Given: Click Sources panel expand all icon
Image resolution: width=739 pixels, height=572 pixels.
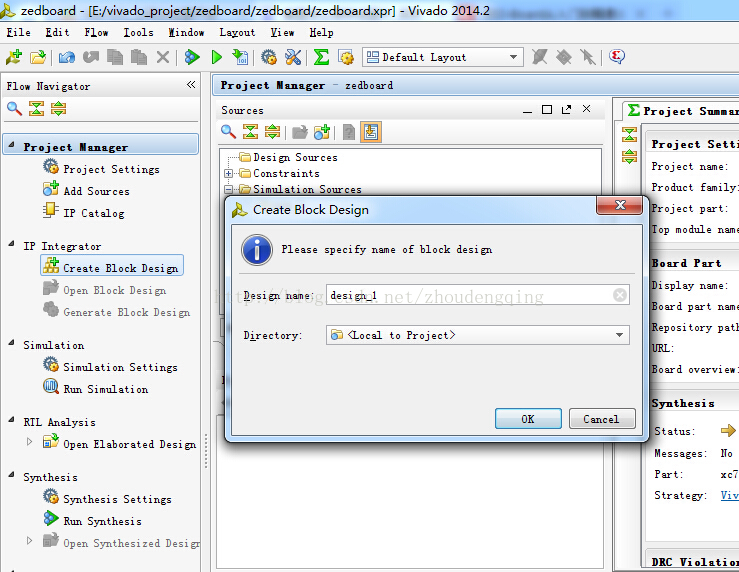Looking at the screenshot, I should pyautogui.click(x=272, y=131).
